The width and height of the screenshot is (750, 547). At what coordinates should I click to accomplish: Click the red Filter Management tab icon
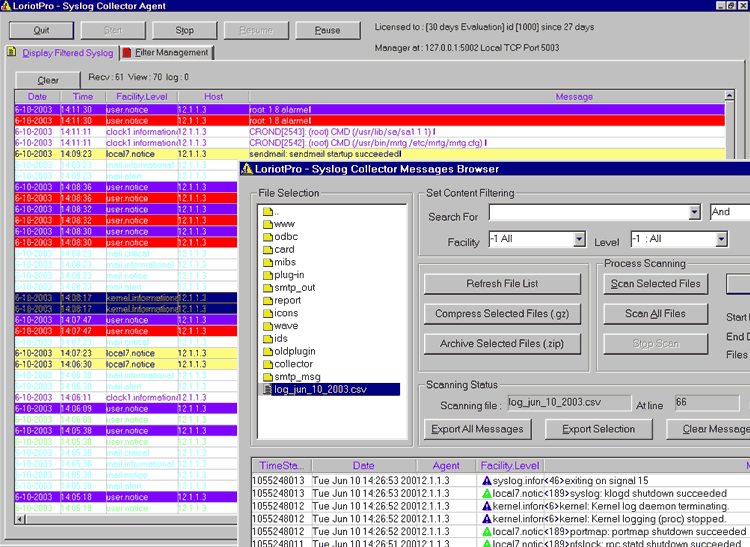127,53
